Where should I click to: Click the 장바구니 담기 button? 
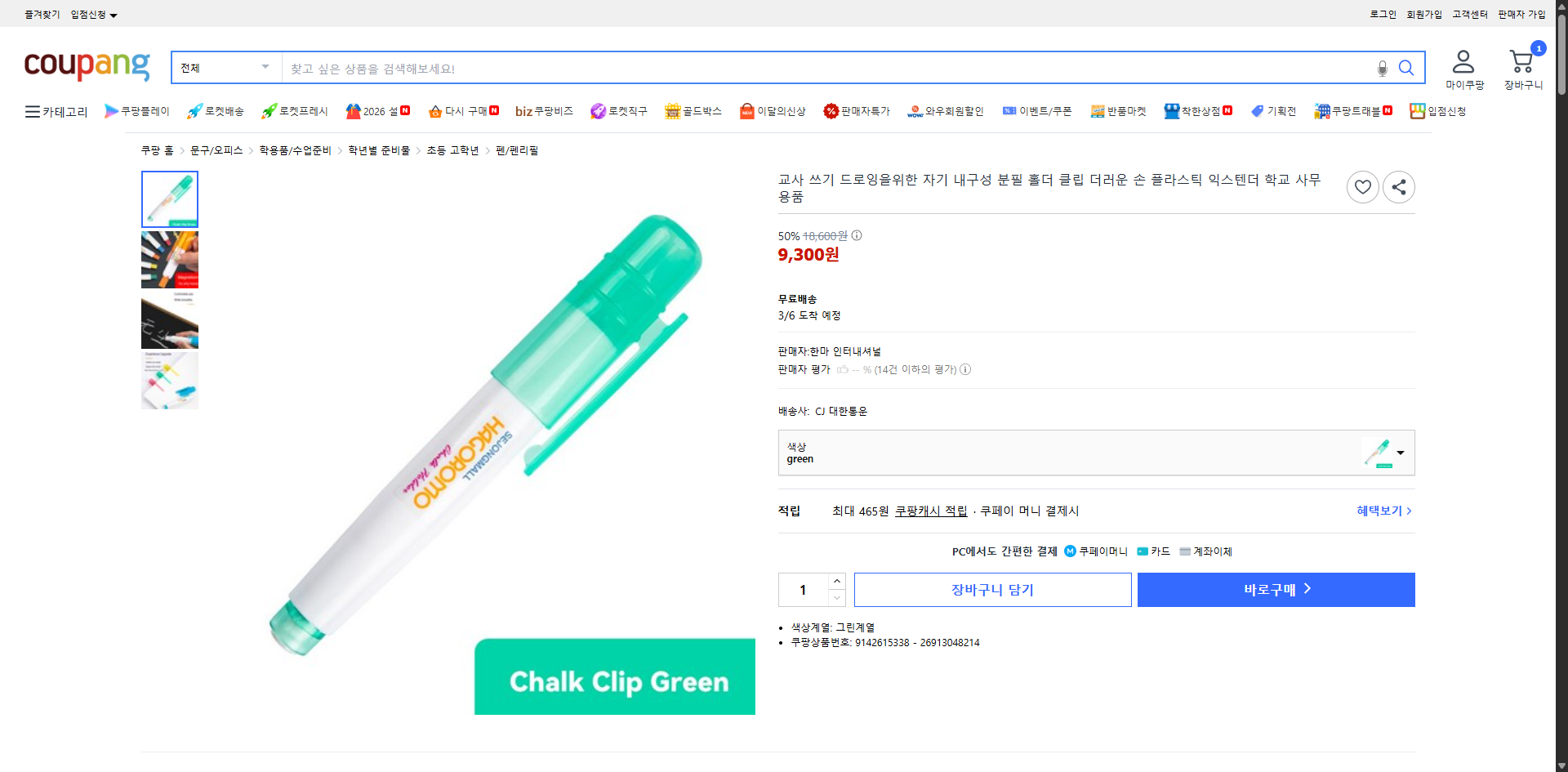(992, 589)
